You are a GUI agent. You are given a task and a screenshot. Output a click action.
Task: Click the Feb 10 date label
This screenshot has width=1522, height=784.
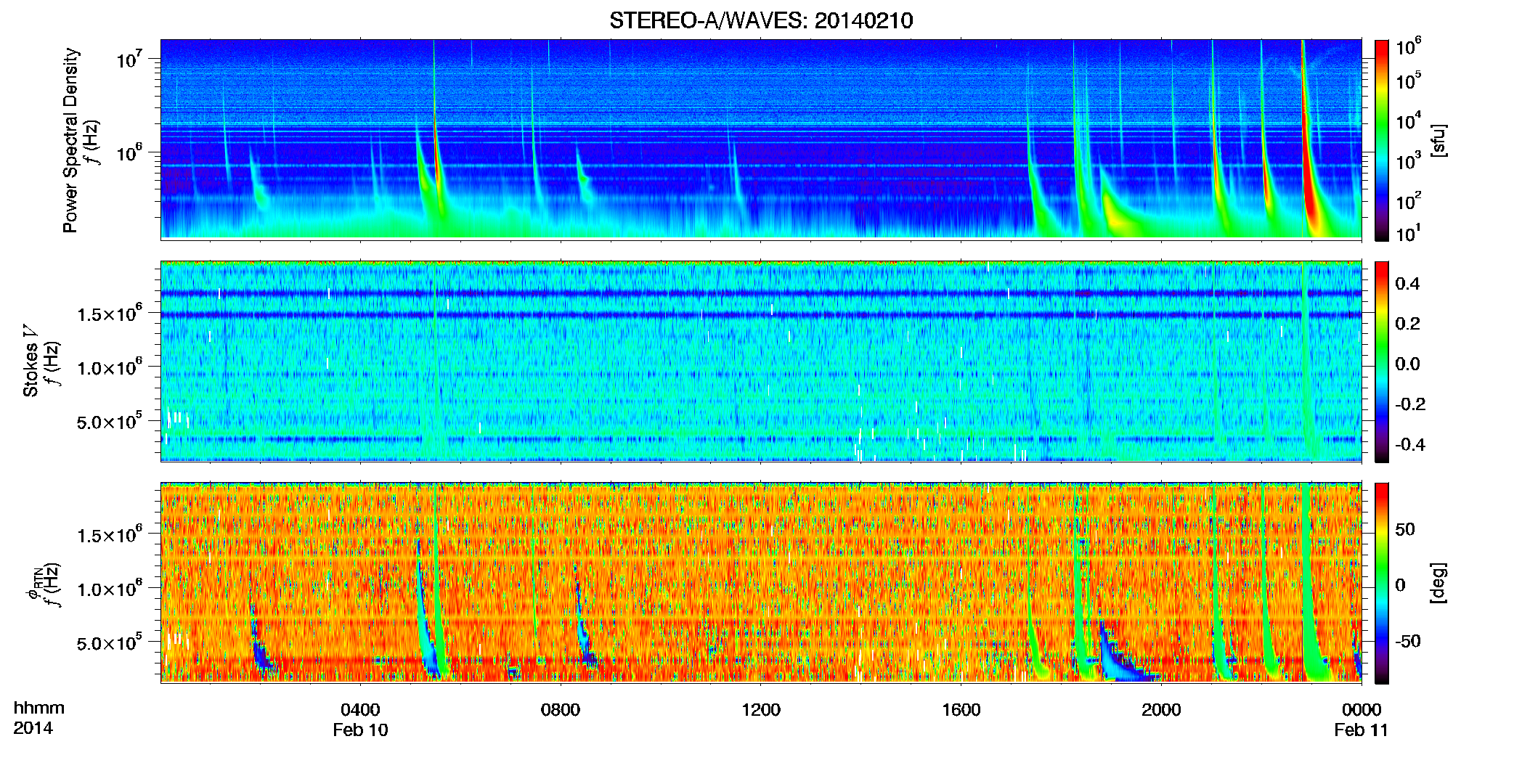pos(361,730)
